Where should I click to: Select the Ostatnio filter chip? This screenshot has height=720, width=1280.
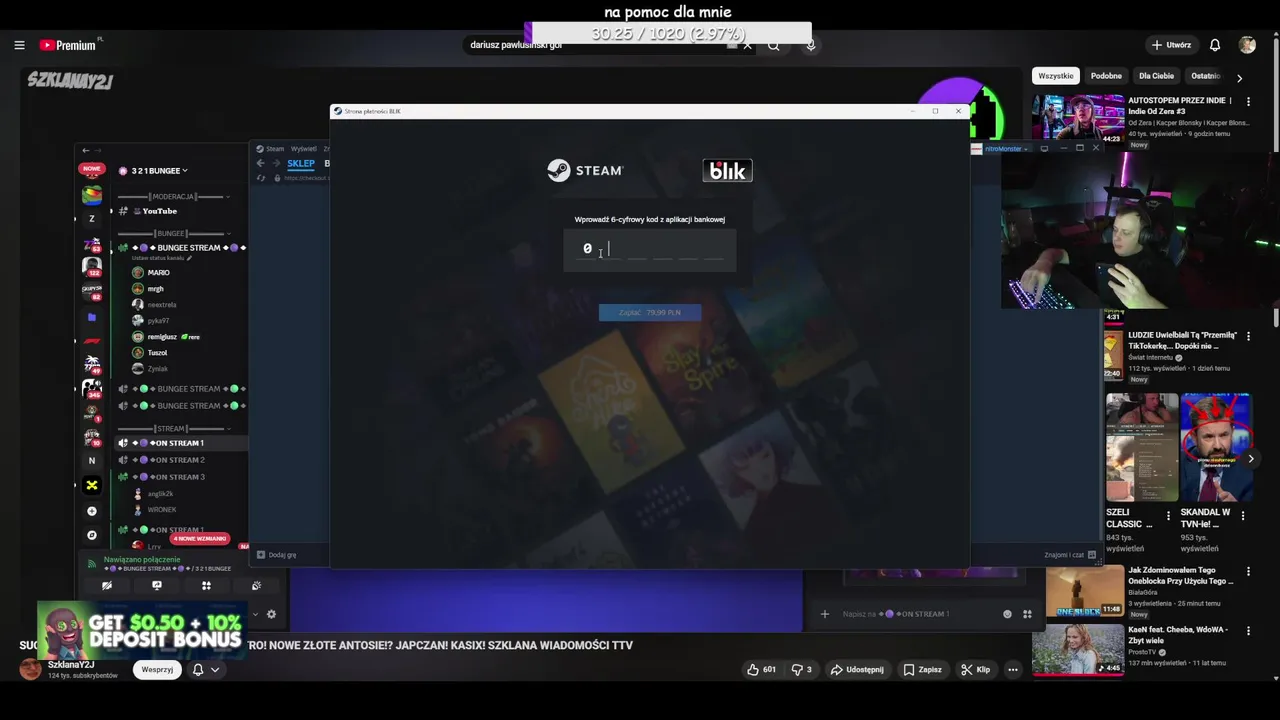[1205, 76]
